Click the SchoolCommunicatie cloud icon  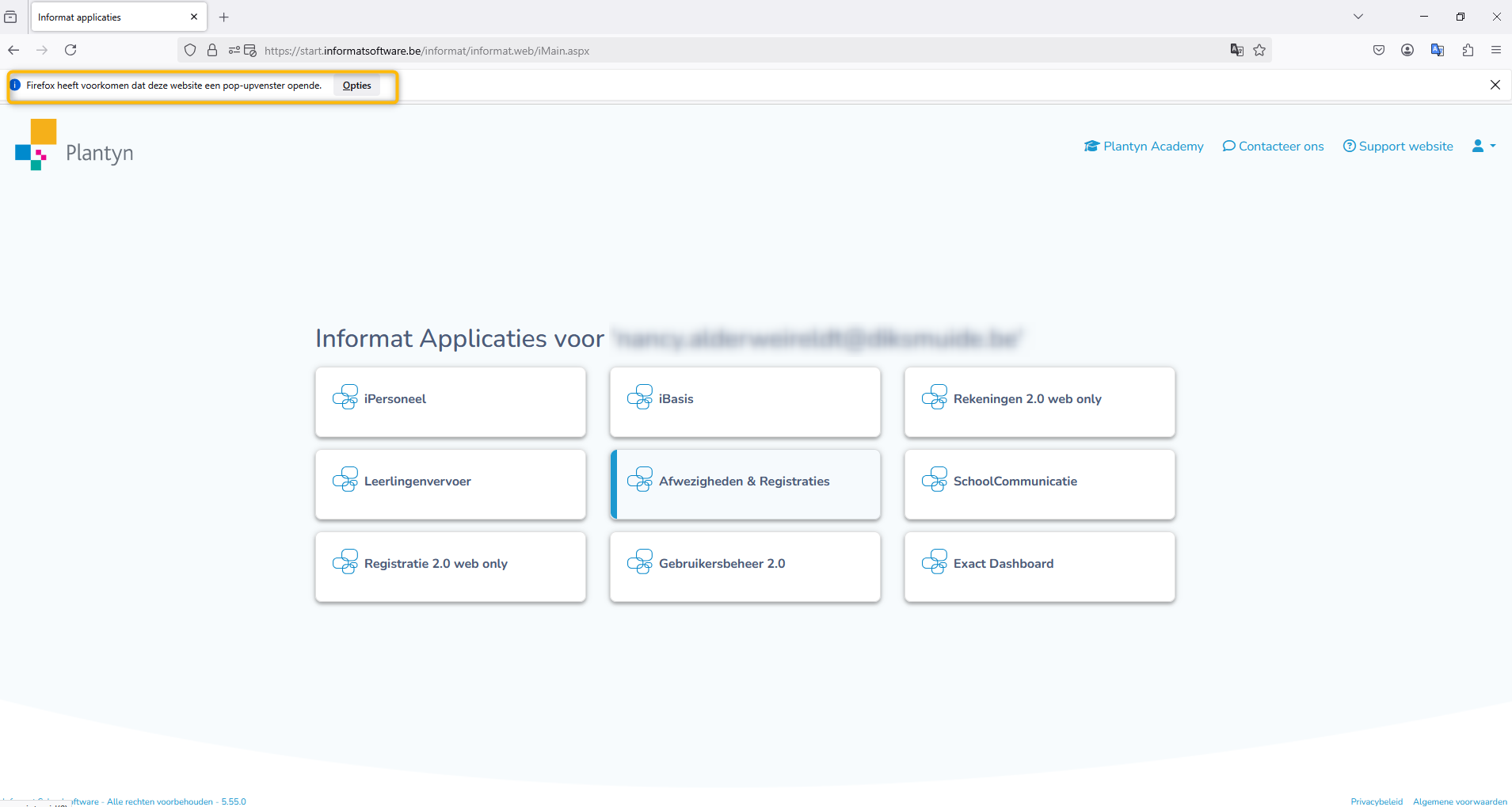pyautogui.click(x=935, y=479)
